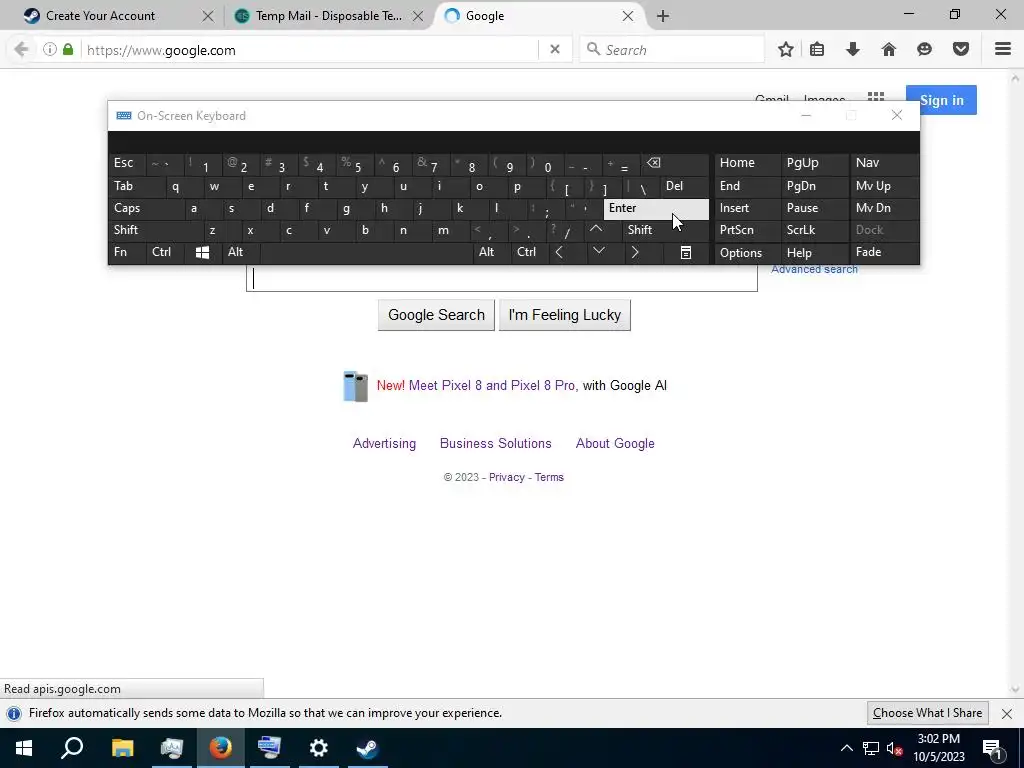This screenshot has width=1024, height=768.
Task: Click the site information icon in address bar
Action: tap(50, 50)
